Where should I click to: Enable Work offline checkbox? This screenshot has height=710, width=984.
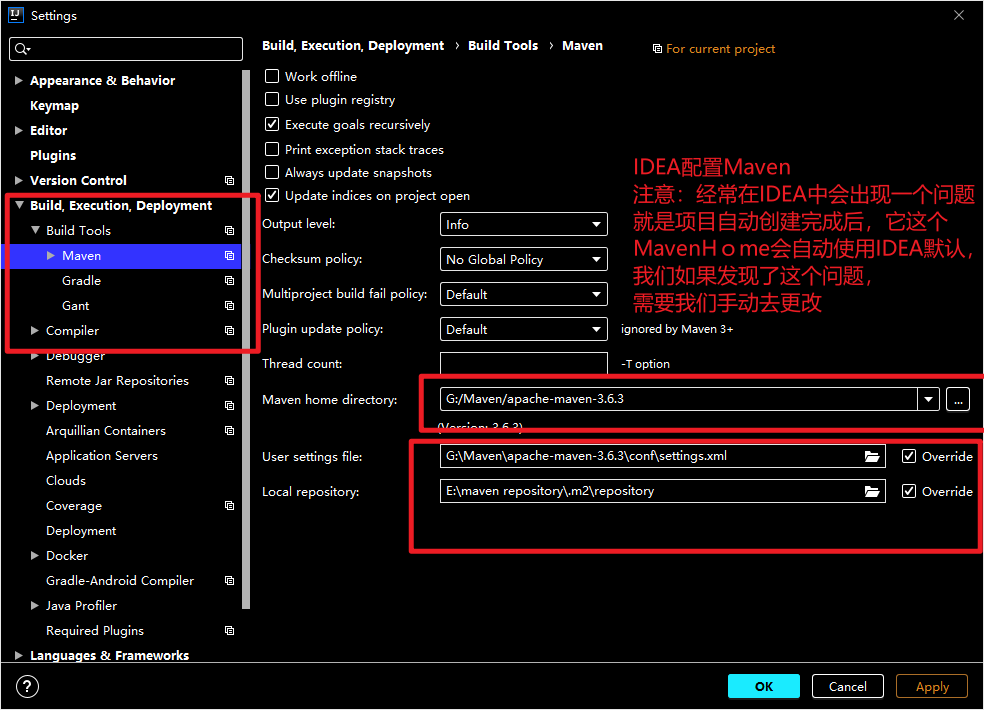[x=272, y=76]
